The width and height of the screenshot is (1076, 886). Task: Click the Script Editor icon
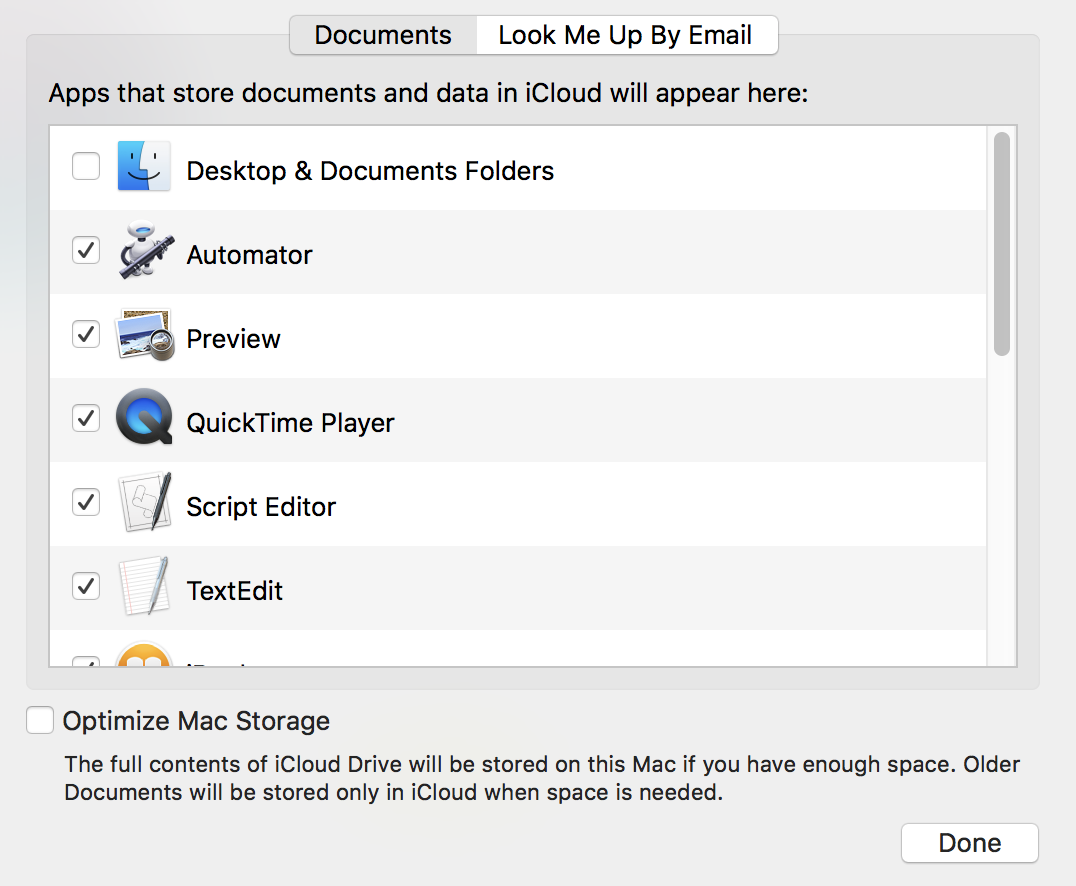point(144,502)
